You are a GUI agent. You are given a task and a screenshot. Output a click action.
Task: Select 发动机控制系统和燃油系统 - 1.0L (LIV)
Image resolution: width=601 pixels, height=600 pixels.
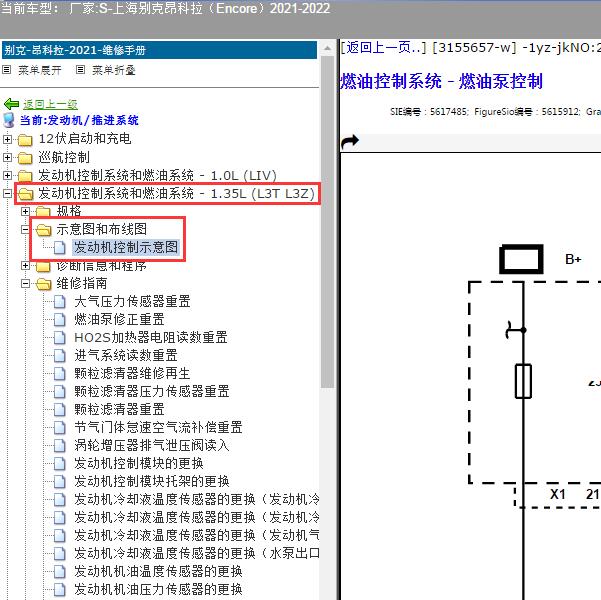[157, 175]
